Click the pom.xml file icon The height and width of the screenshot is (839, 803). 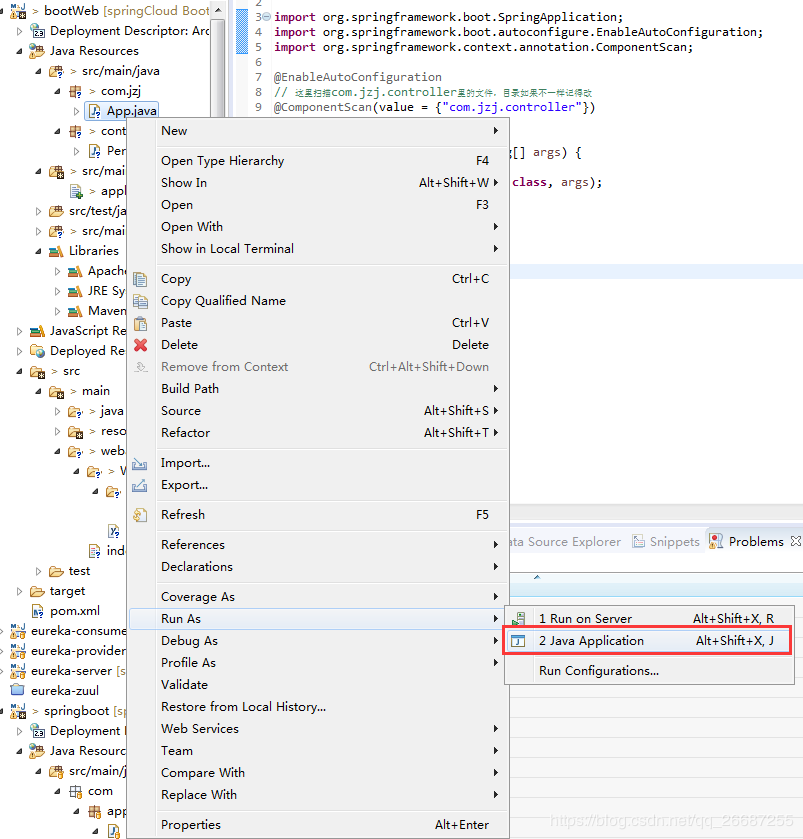[x=37, y=611]
